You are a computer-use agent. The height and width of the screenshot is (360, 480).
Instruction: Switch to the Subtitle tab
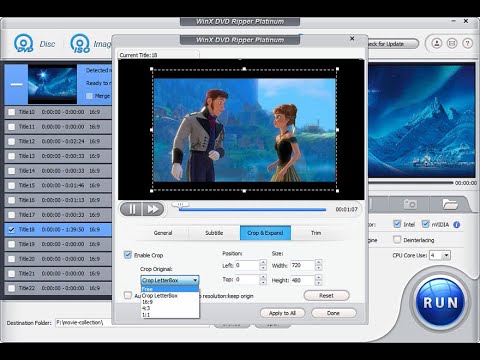click(x=214, y=233)
